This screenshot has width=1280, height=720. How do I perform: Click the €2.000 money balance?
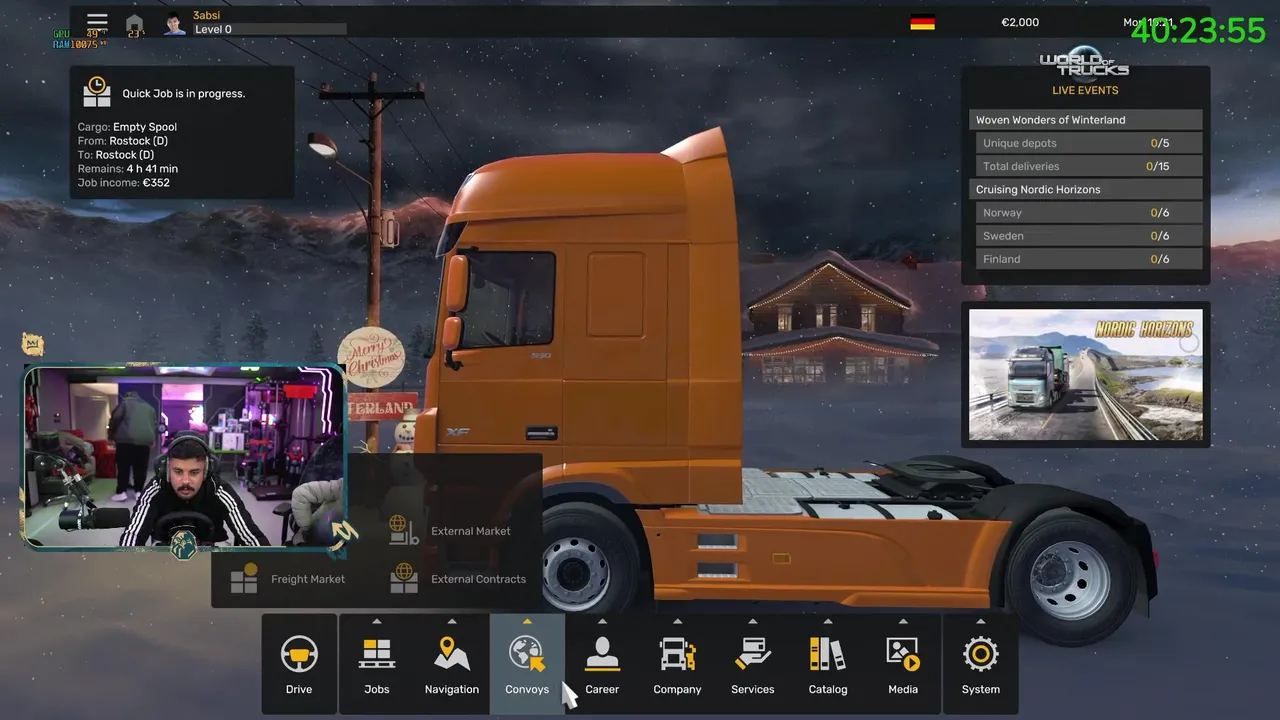[x=1020, y=22]
